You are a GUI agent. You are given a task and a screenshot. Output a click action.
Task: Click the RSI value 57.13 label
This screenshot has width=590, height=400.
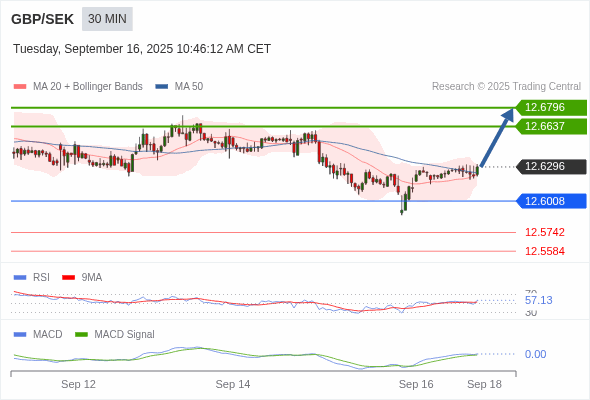coord(538,300)
